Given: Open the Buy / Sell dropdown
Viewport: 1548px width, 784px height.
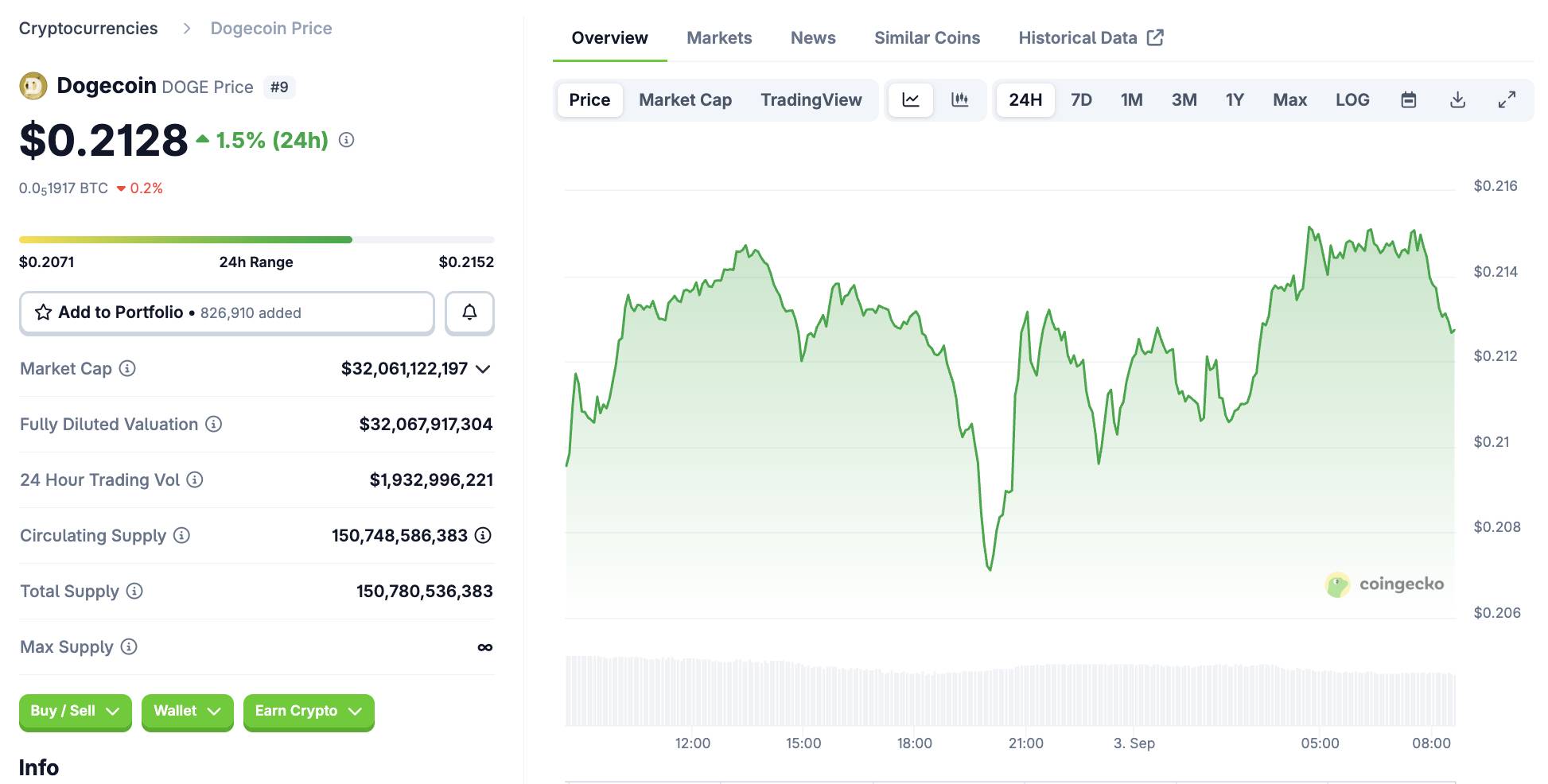Looking at the screenshot, I should tap(75, 711).
